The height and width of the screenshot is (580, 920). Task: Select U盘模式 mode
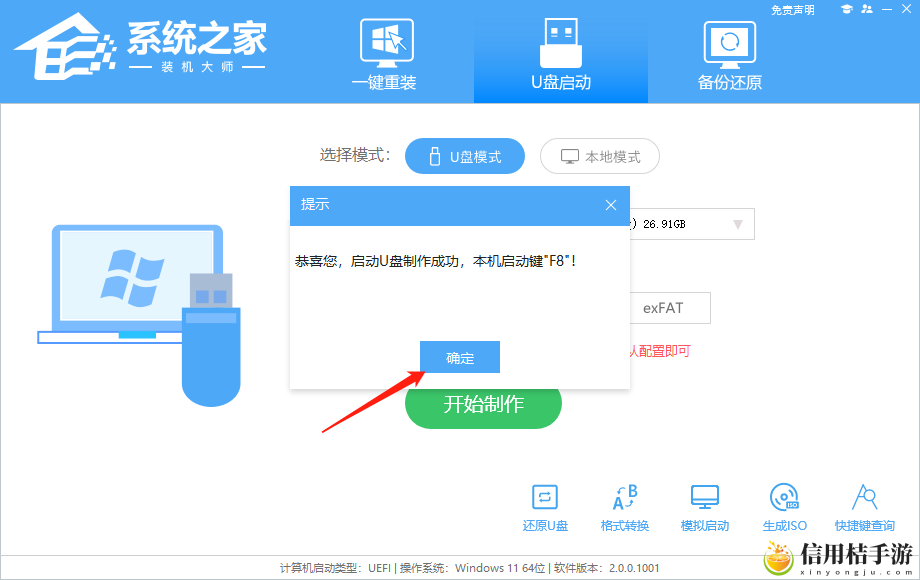[465, 156]
